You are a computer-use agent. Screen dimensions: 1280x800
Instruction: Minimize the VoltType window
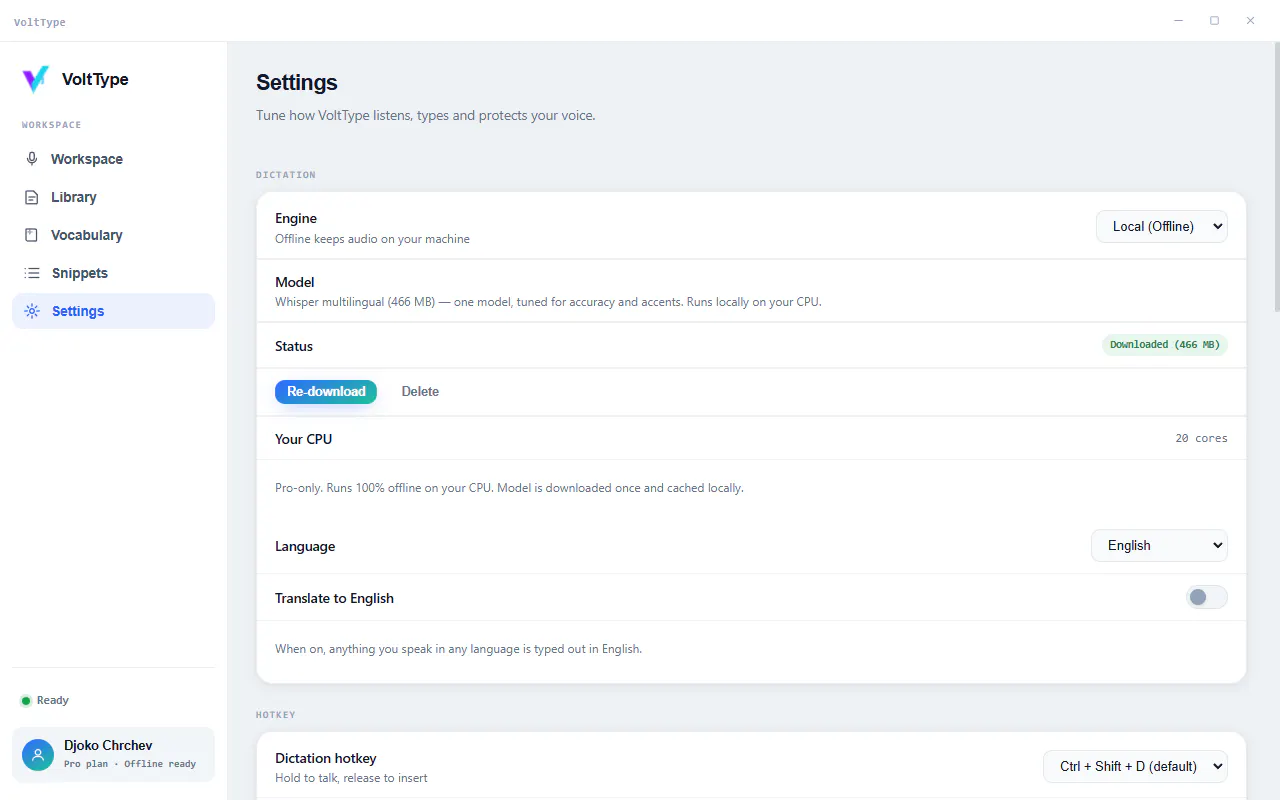(x=1179, y=21)
